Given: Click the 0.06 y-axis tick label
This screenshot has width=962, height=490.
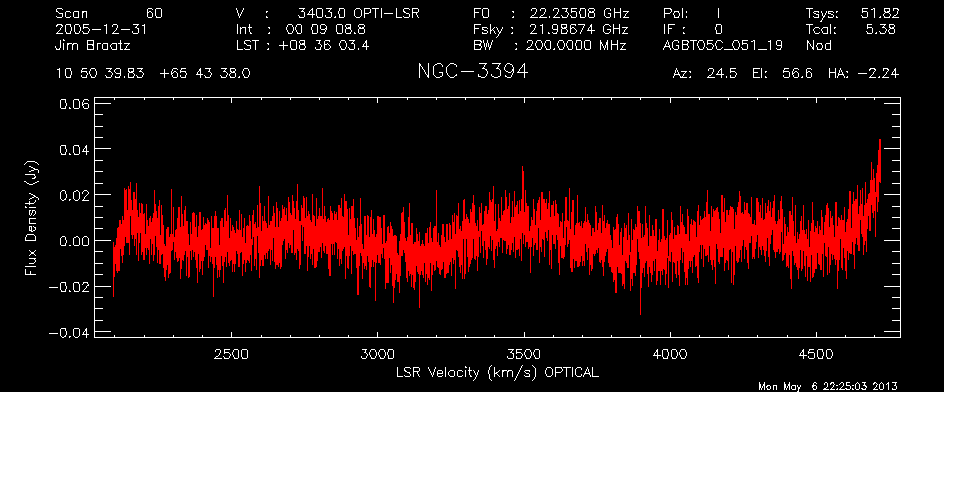Looking at the screenshot, I should [74, 104].
